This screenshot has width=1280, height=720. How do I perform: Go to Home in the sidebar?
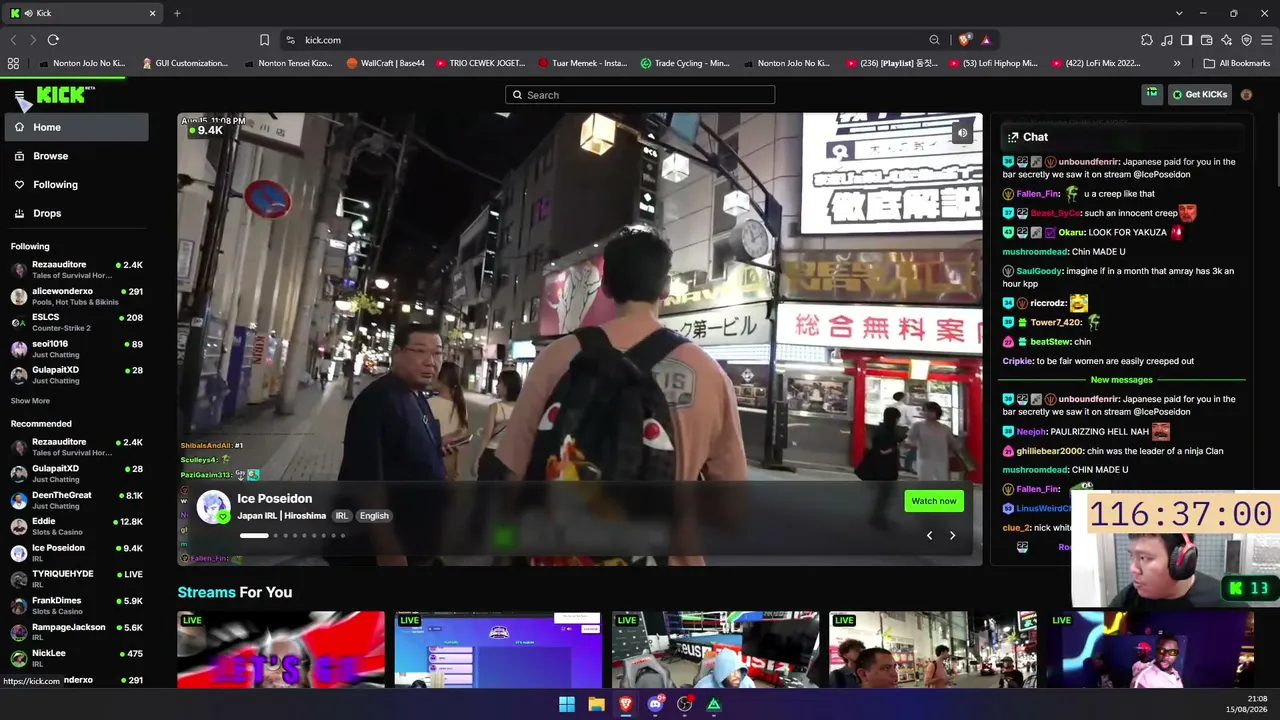[77, 127]
